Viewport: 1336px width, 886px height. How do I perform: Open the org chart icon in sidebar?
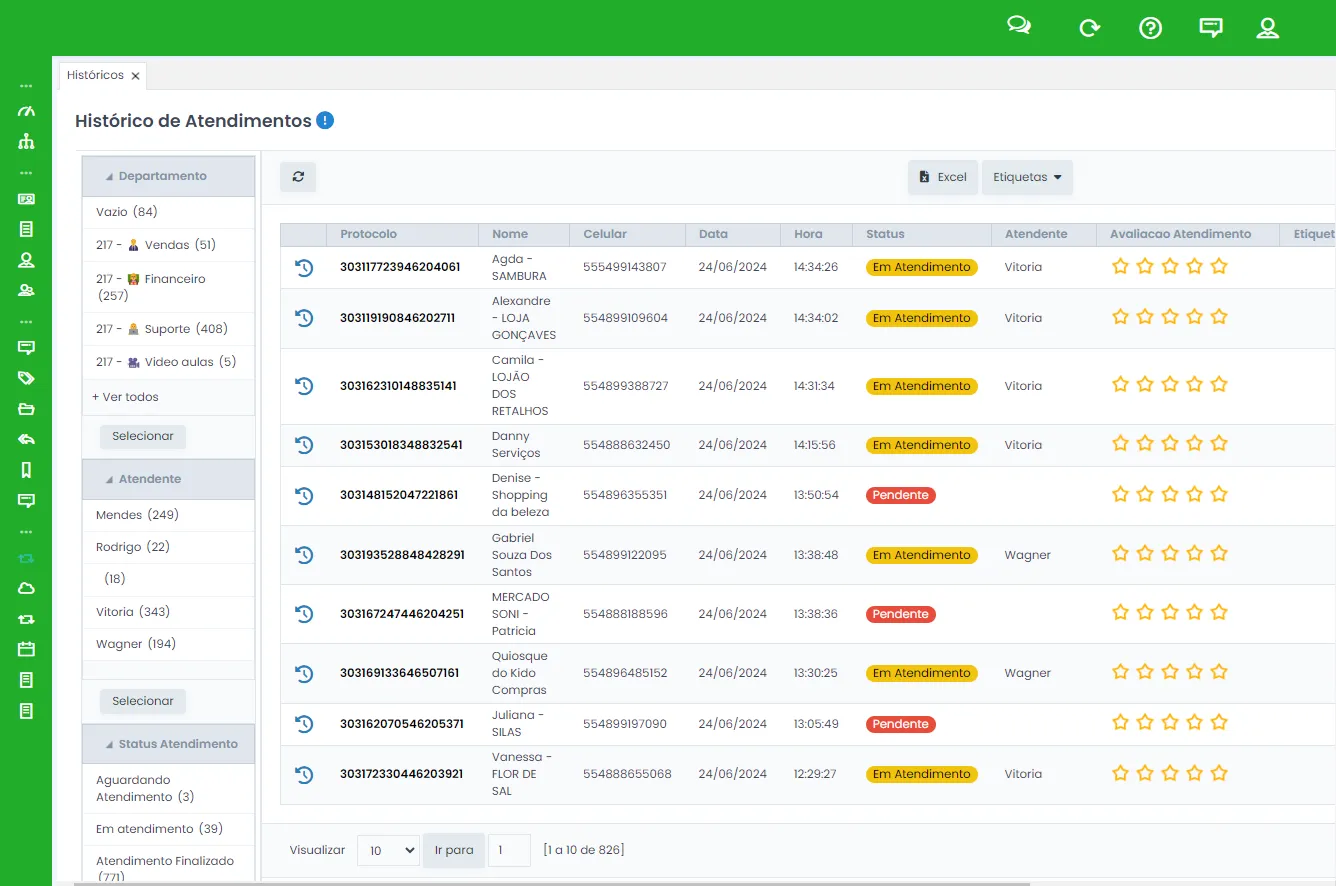[26, 142]
